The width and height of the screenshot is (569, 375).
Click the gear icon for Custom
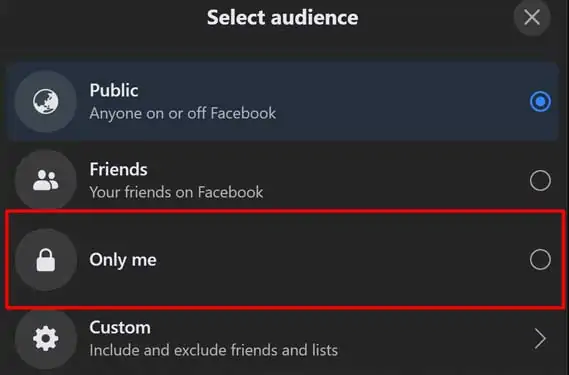[46, 338]
